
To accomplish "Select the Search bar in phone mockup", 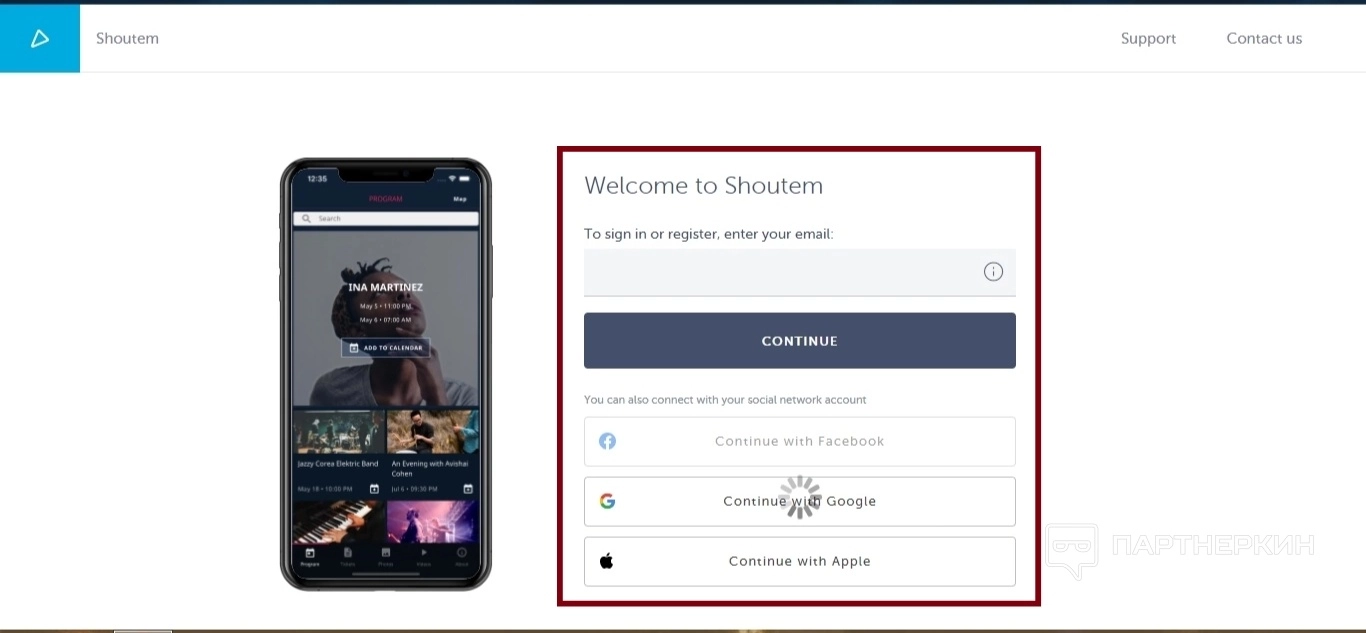I will [x=386, y=218].
